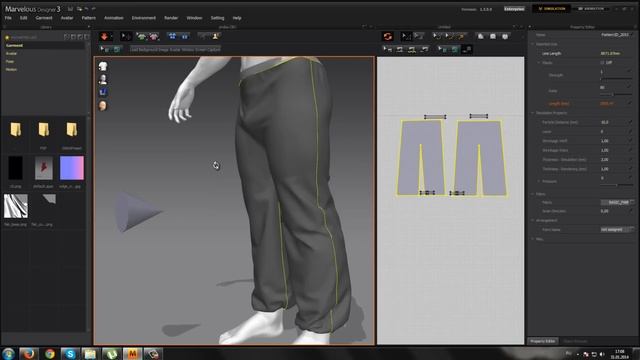Click the Segment Sewing tool icon
Viewport: 640px width, 360px height.
tap(400, 49)
